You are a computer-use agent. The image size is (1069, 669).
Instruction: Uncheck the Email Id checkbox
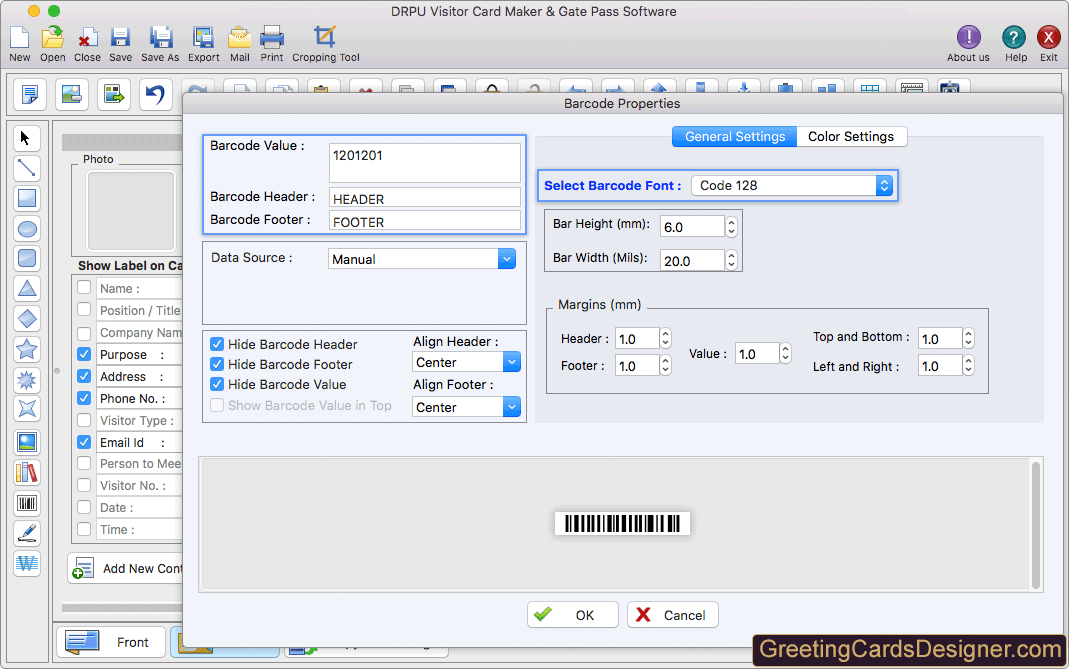84,442
